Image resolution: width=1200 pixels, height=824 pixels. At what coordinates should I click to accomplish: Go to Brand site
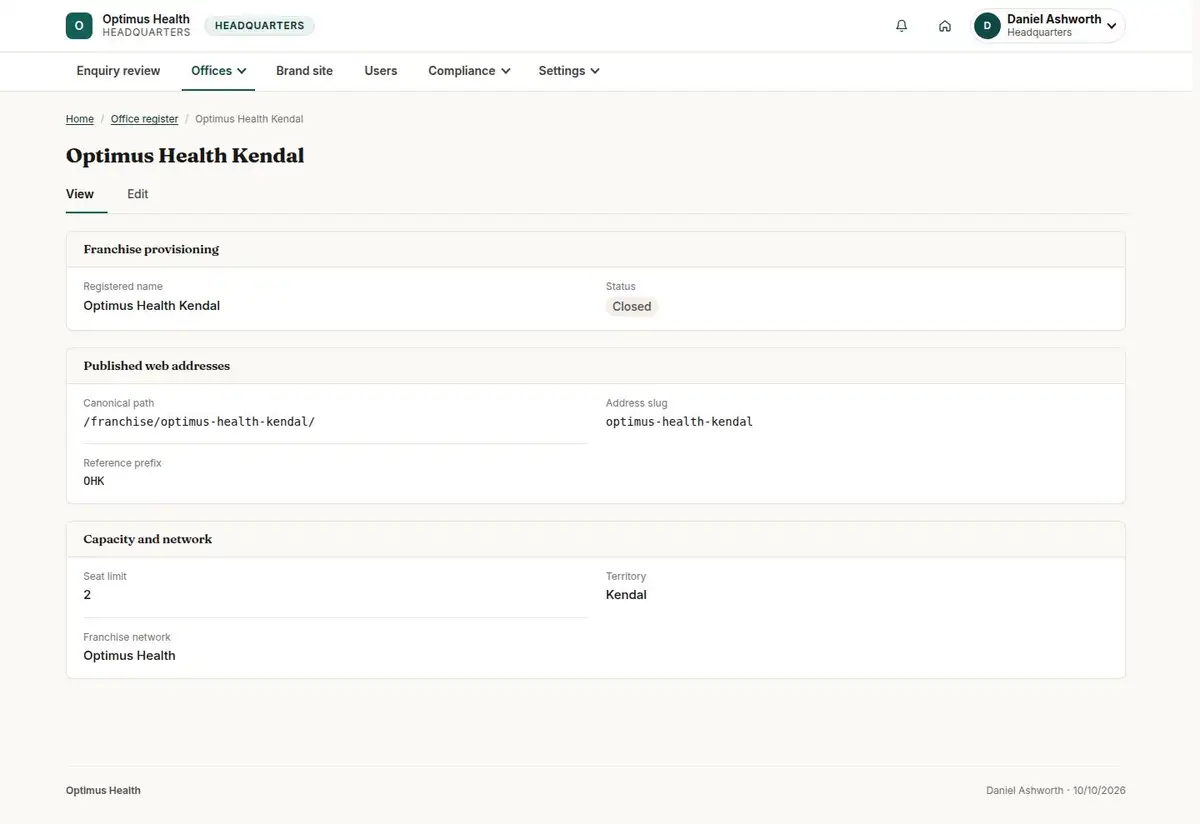pos(304,71)
